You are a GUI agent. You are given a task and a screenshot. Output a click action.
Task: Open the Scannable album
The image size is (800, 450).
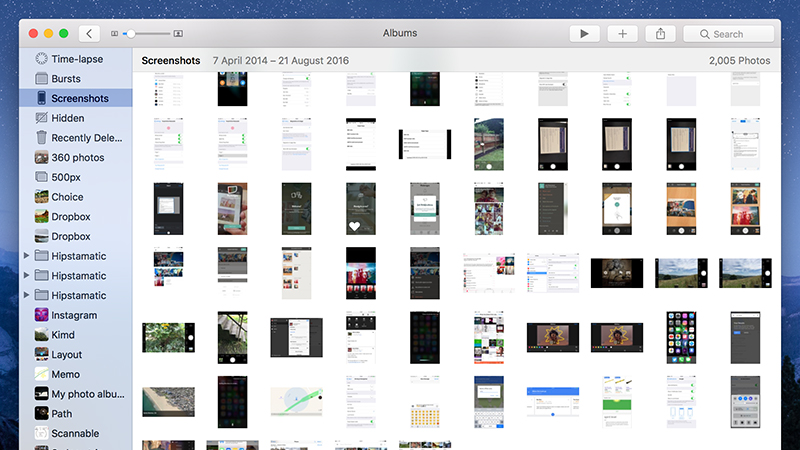pos(76,433)
